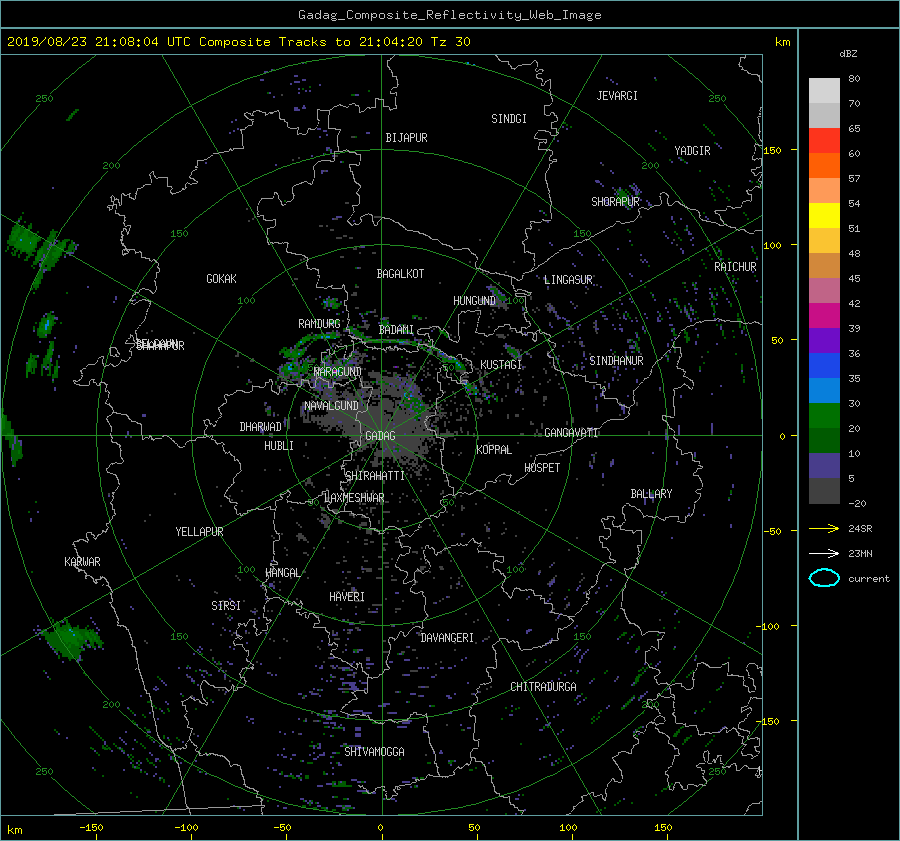Select the purple 36-39 dBZ swatch
The height and width of the screenshot is (841, 900).
pos(824,340)
